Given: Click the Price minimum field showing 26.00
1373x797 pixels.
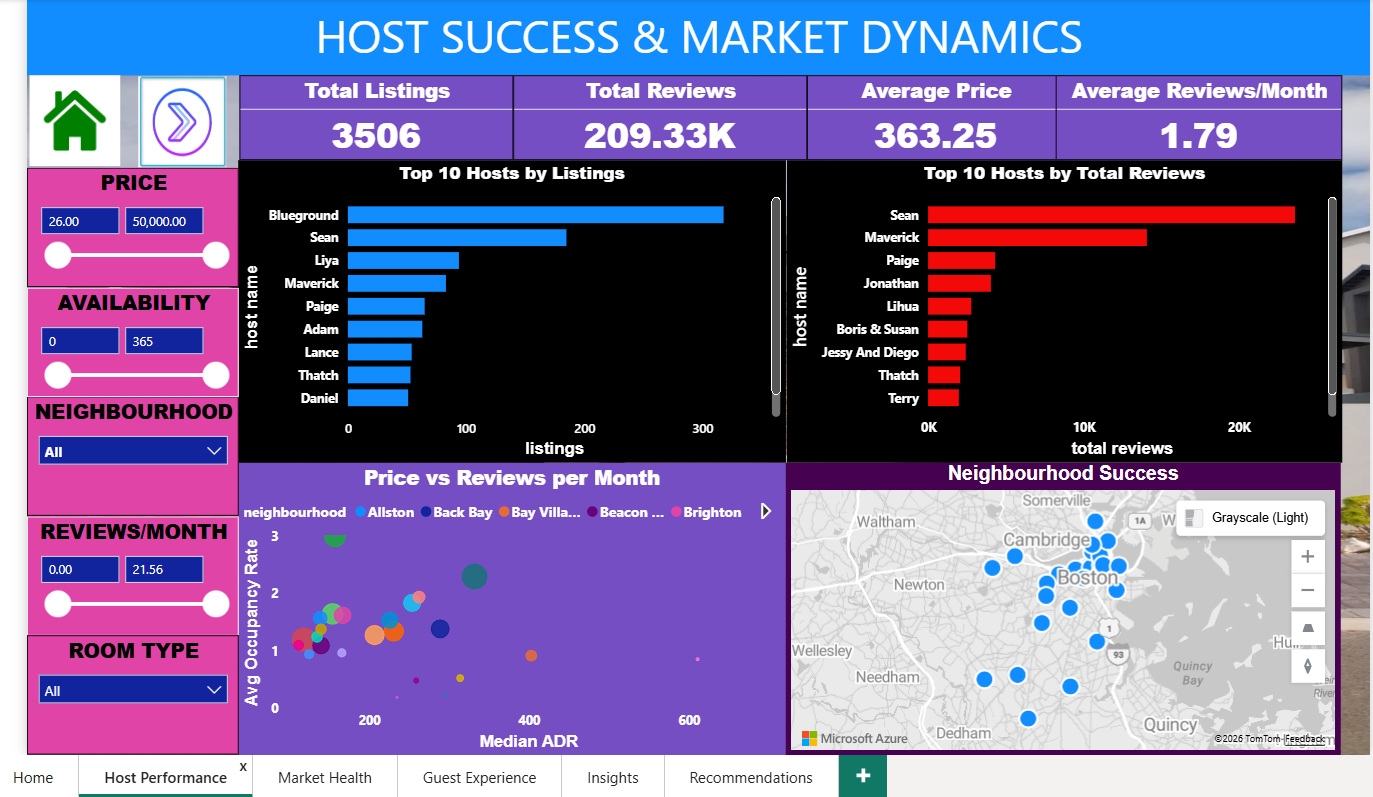Looking at the screenshot, I should tap(80, 221).
